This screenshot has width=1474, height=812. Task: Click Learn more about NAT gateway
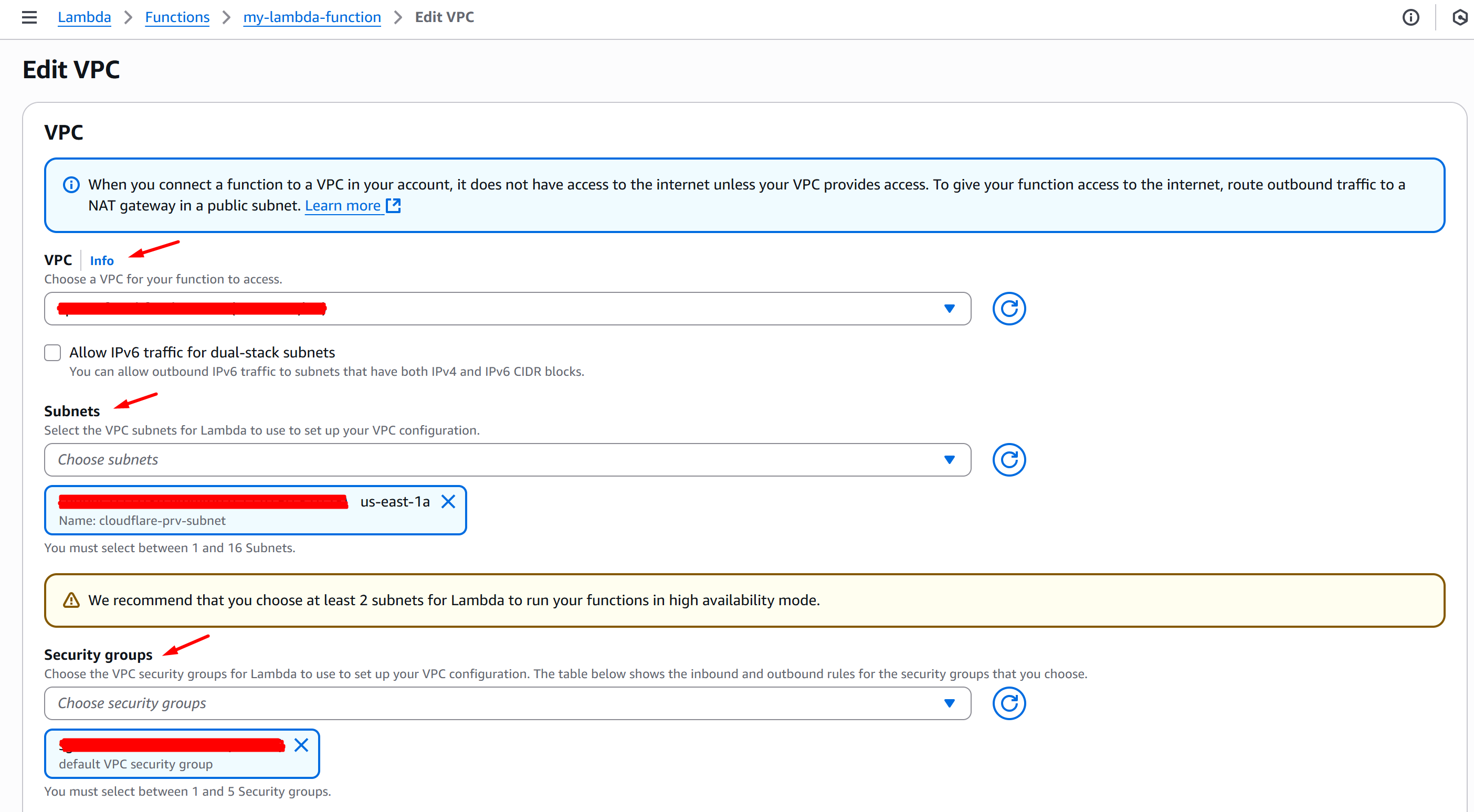click(342, 205)
